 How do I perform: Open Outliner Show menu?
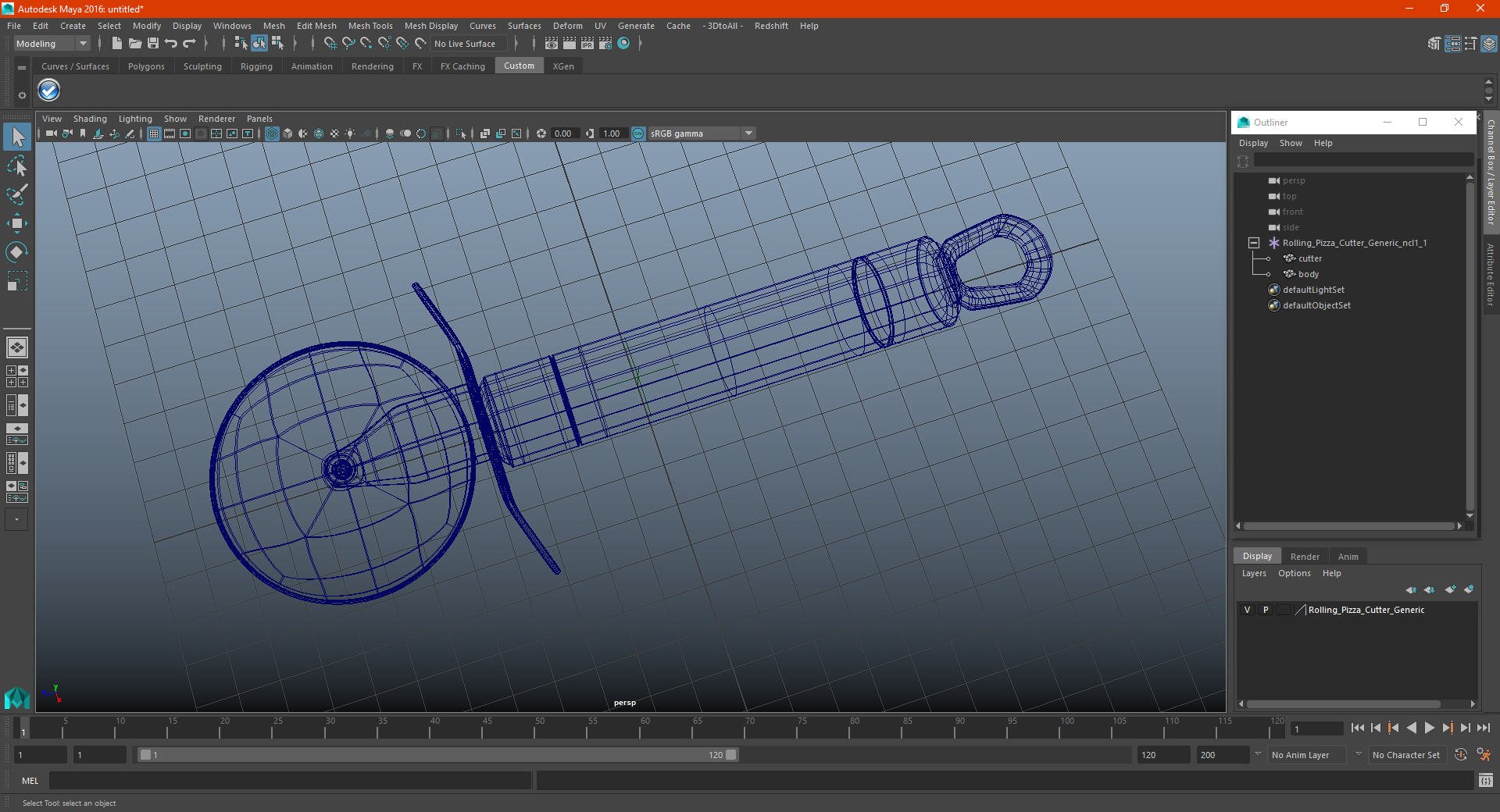[1291, 143]
